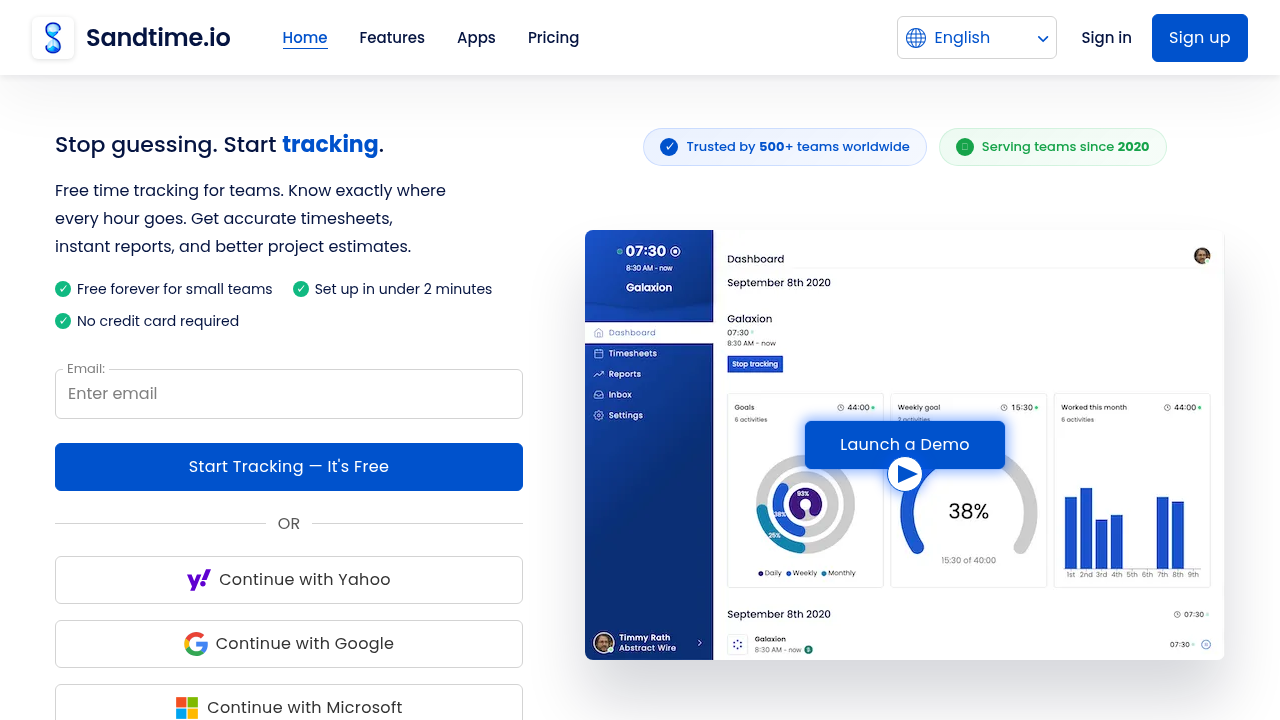Open the Features nav menu item

coord(392,38)
